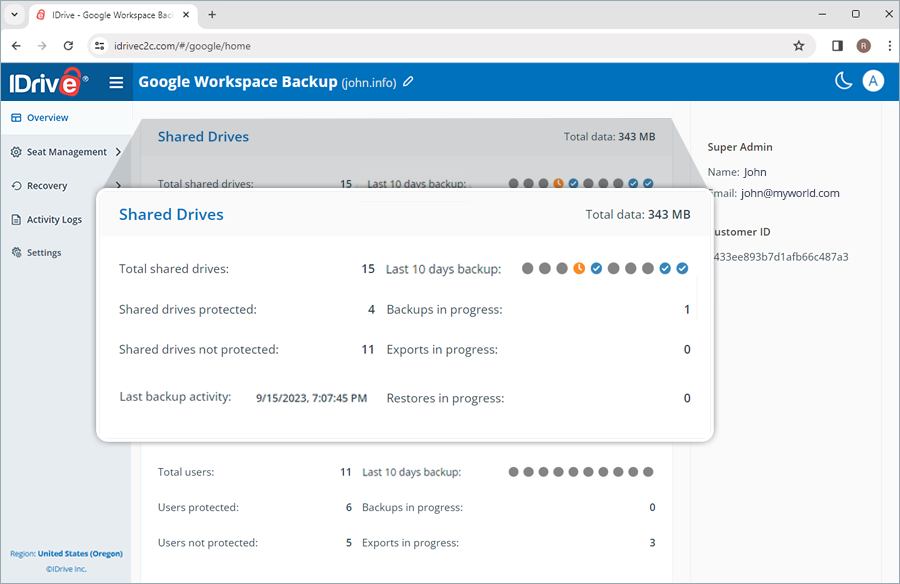Click the date 9/15/2023, 7:07:45 PM
This screenshot has height=584, width=900.
coord(311,398)
